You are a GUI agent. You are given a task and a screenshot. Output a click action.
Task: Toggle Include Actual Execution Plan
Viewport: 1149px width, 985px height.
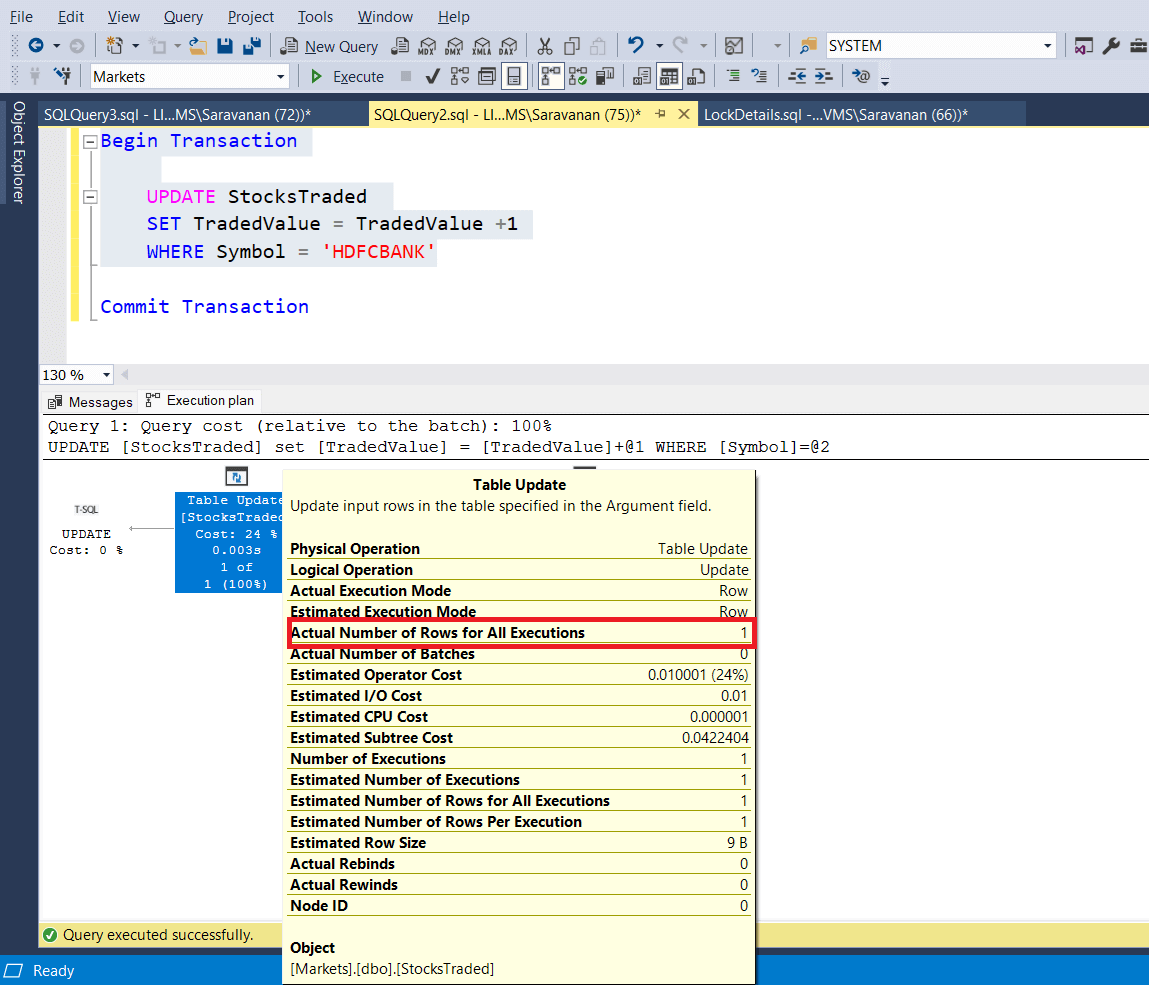[x=551, y=77]
